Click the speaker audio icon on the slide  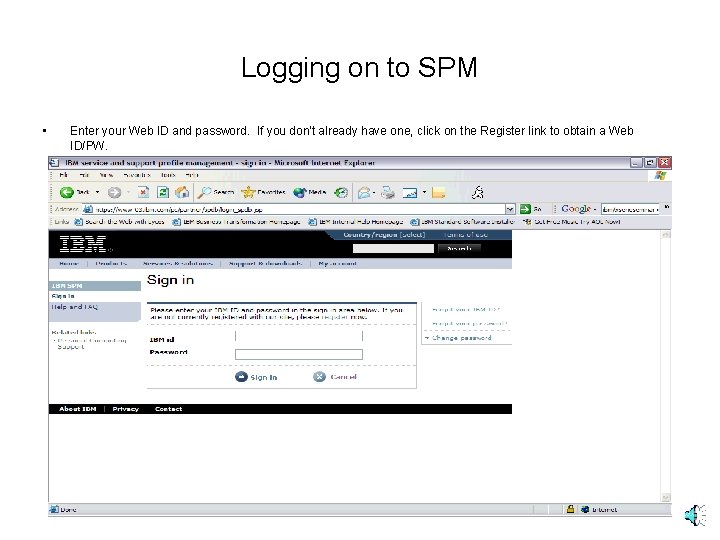[695, 515]
